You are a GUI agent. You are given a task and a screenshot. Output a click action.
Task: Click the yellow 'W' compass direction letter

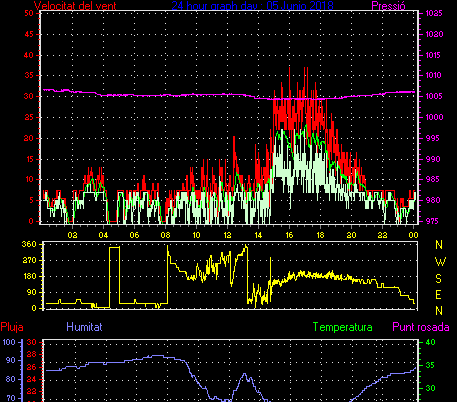[x=440, y=262]
